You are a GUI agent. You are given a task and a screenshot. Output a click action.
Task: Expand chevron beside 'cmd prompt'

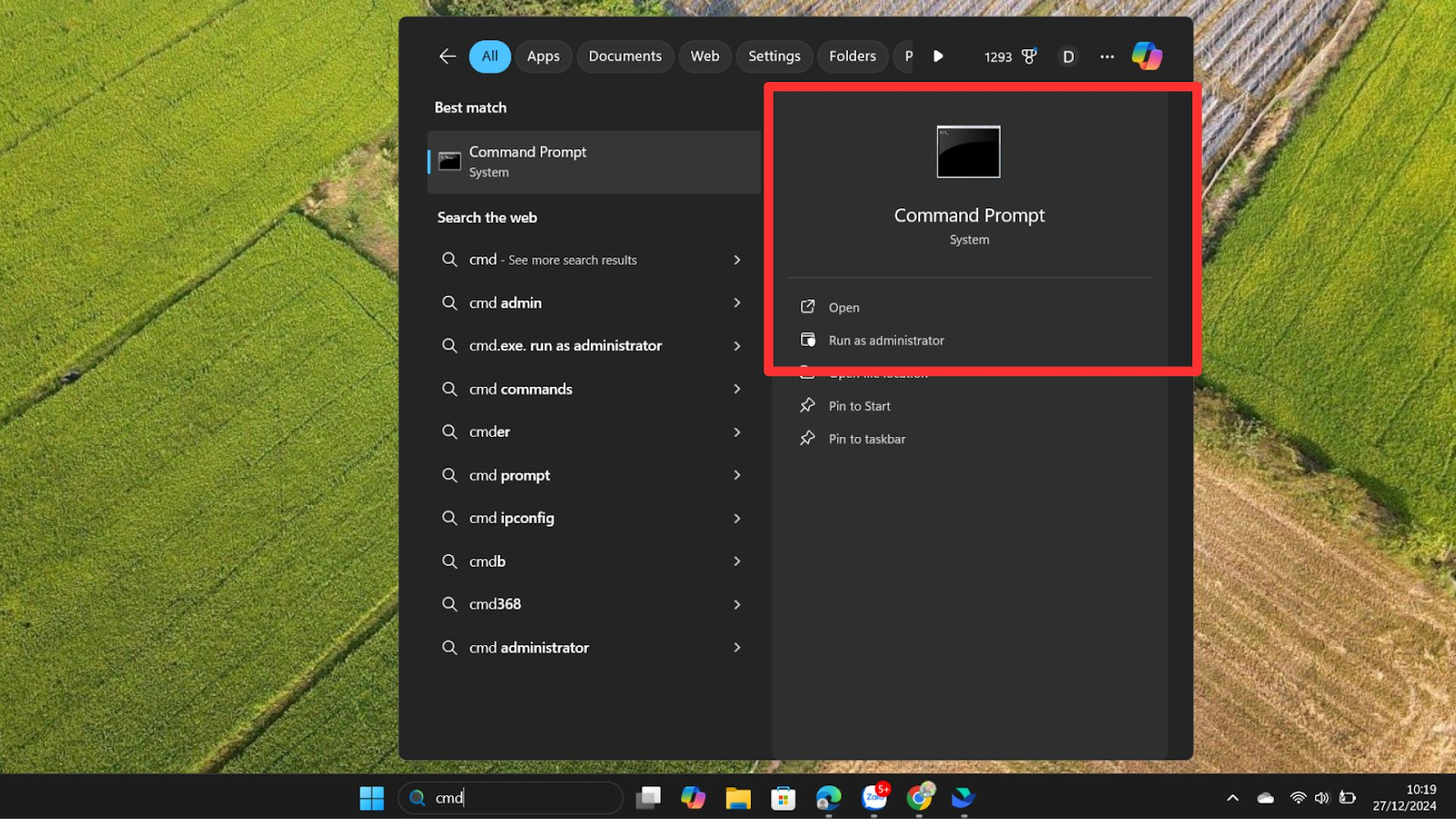(737, 475)
